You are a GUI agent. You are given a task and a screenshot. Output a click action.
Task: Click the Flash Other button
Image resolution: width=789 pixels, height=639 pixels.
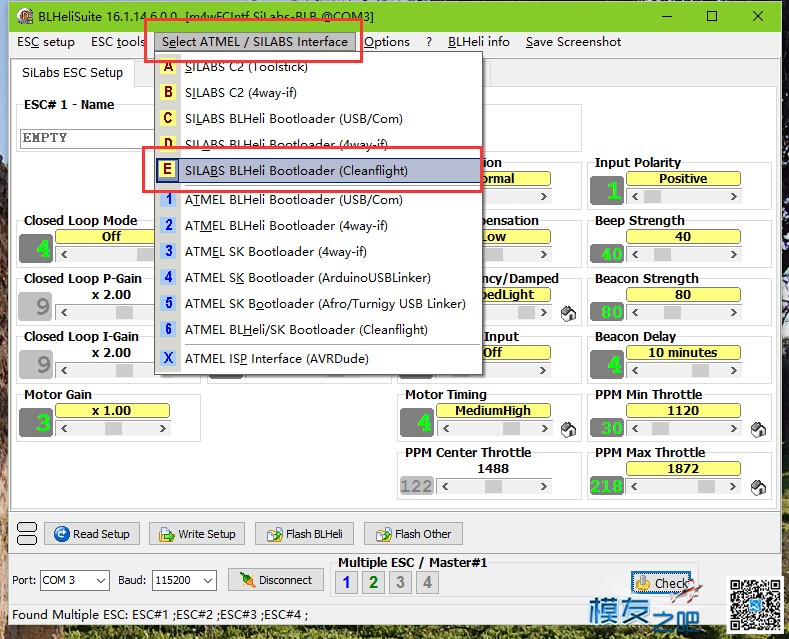(x=413, y=534)
